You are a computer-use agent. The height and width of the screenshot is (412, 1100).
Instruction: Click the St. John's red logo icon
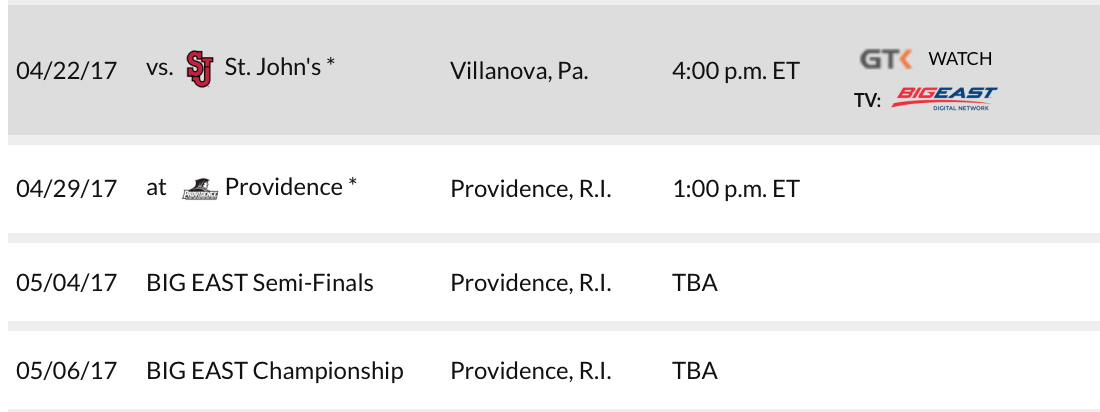(x=199, y=69)
